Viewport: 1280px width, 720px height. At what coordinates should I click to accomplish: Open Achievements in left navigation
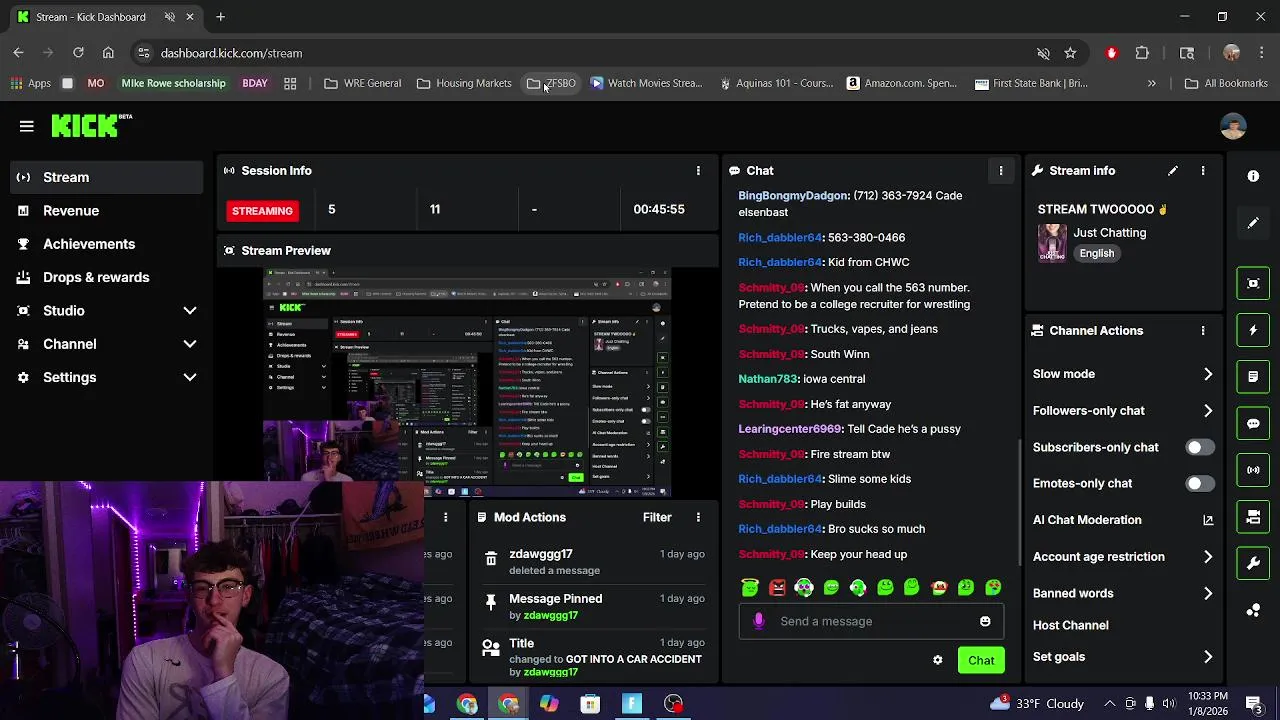coord(106,244)
